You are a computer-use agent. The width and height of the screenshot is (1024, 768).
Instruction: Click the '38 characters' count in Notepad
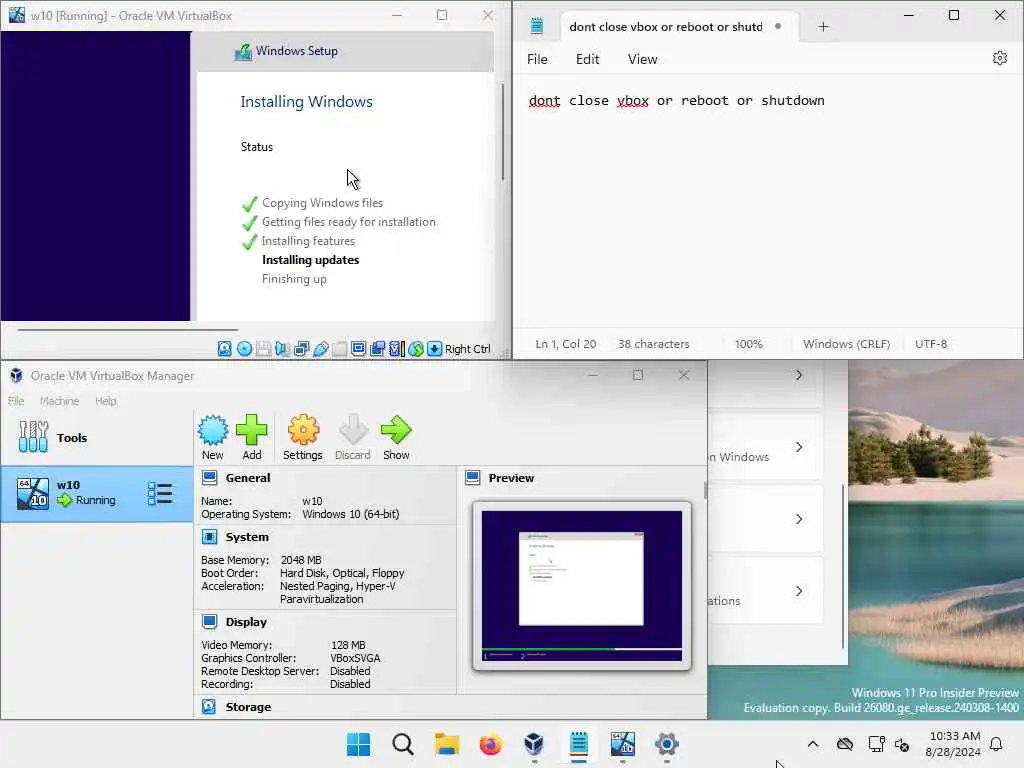654,344
